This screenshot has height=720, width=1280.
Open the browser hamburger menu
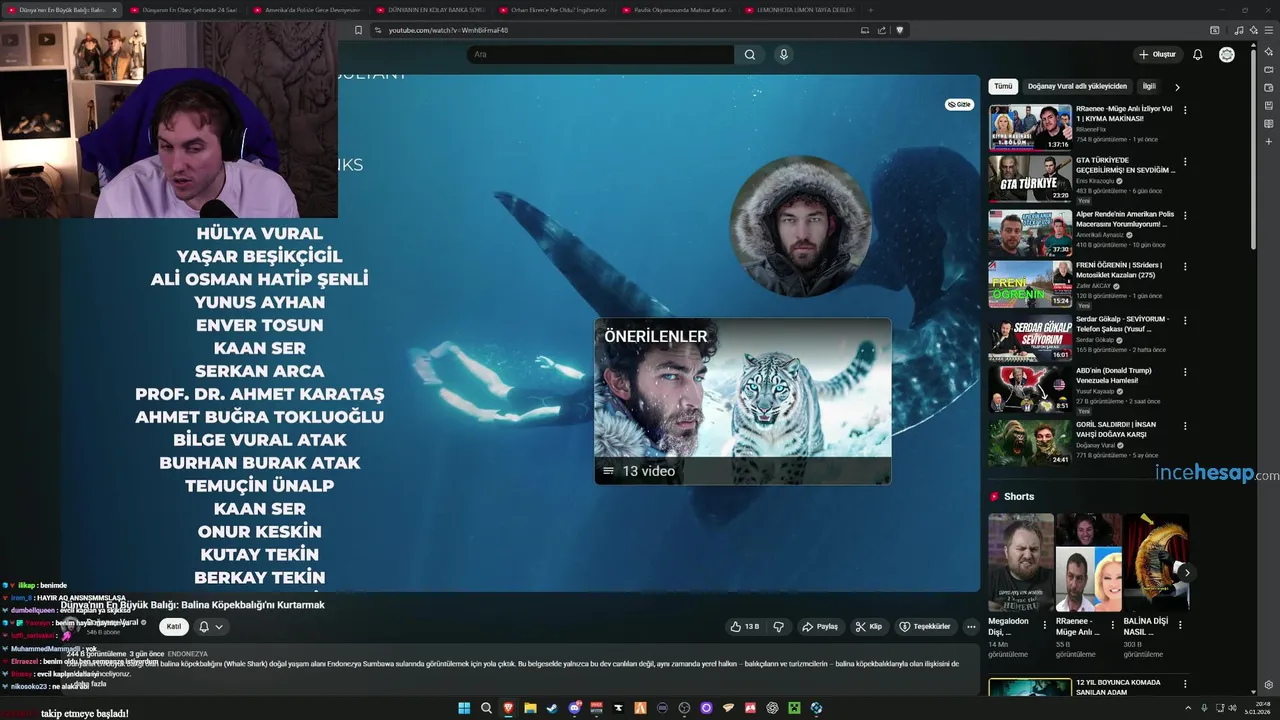tap(1269, 30)
